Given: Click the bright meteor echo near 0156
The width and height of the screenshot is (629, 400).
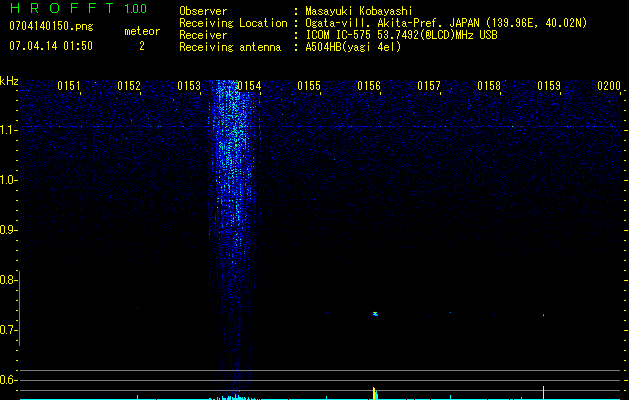Looking at the screenshot, I should tap(375, 314).
